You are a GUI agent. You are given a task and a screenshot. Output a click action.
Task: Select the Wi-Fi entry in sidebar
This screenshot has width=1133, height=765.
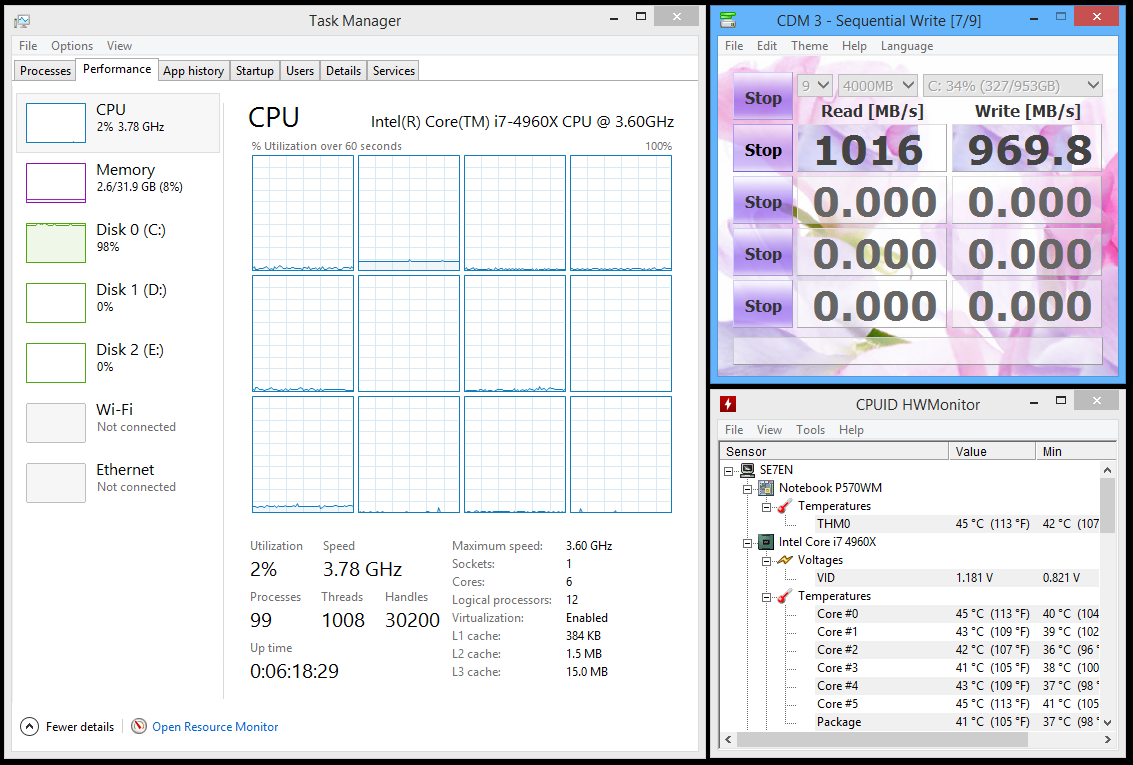pyautogui.click(x=118, y=422)
